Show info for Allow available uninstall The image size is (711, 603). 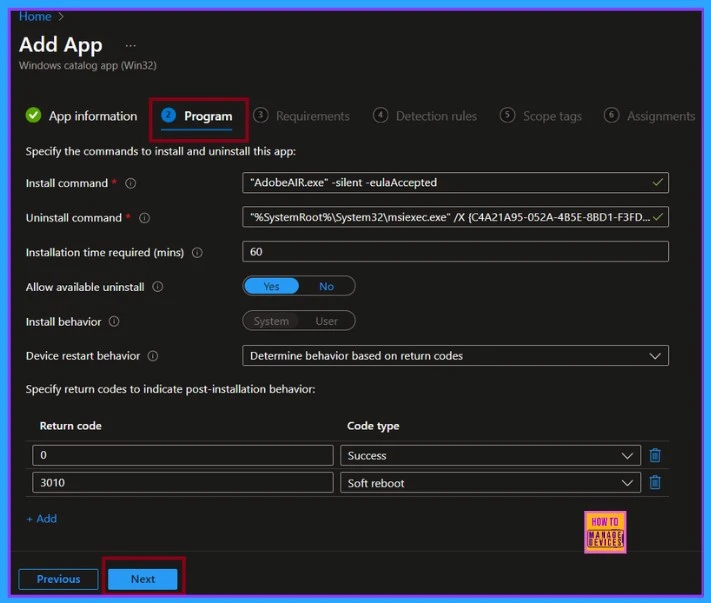[x=158, y=287]
